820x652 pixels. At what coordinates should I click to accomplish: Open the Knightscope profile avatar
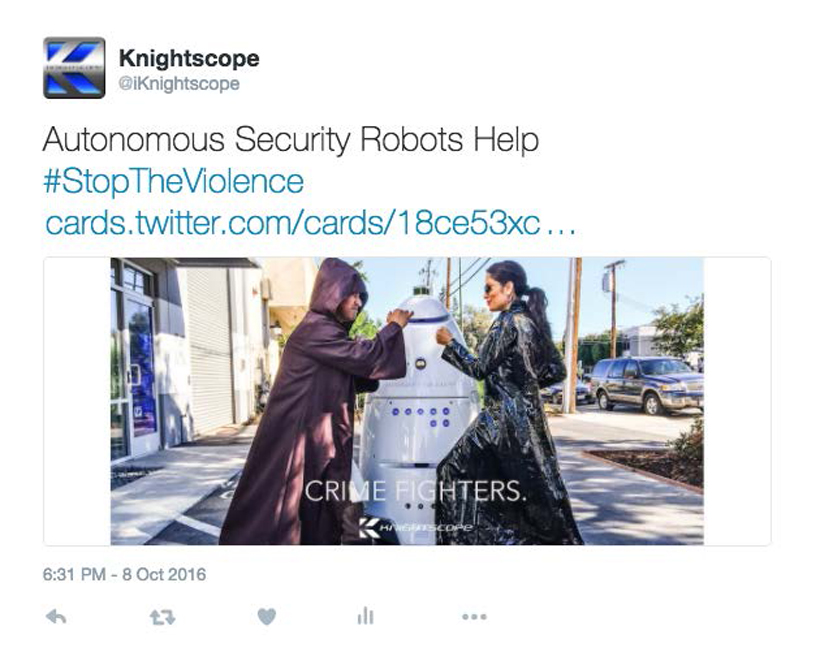(74, 67)
